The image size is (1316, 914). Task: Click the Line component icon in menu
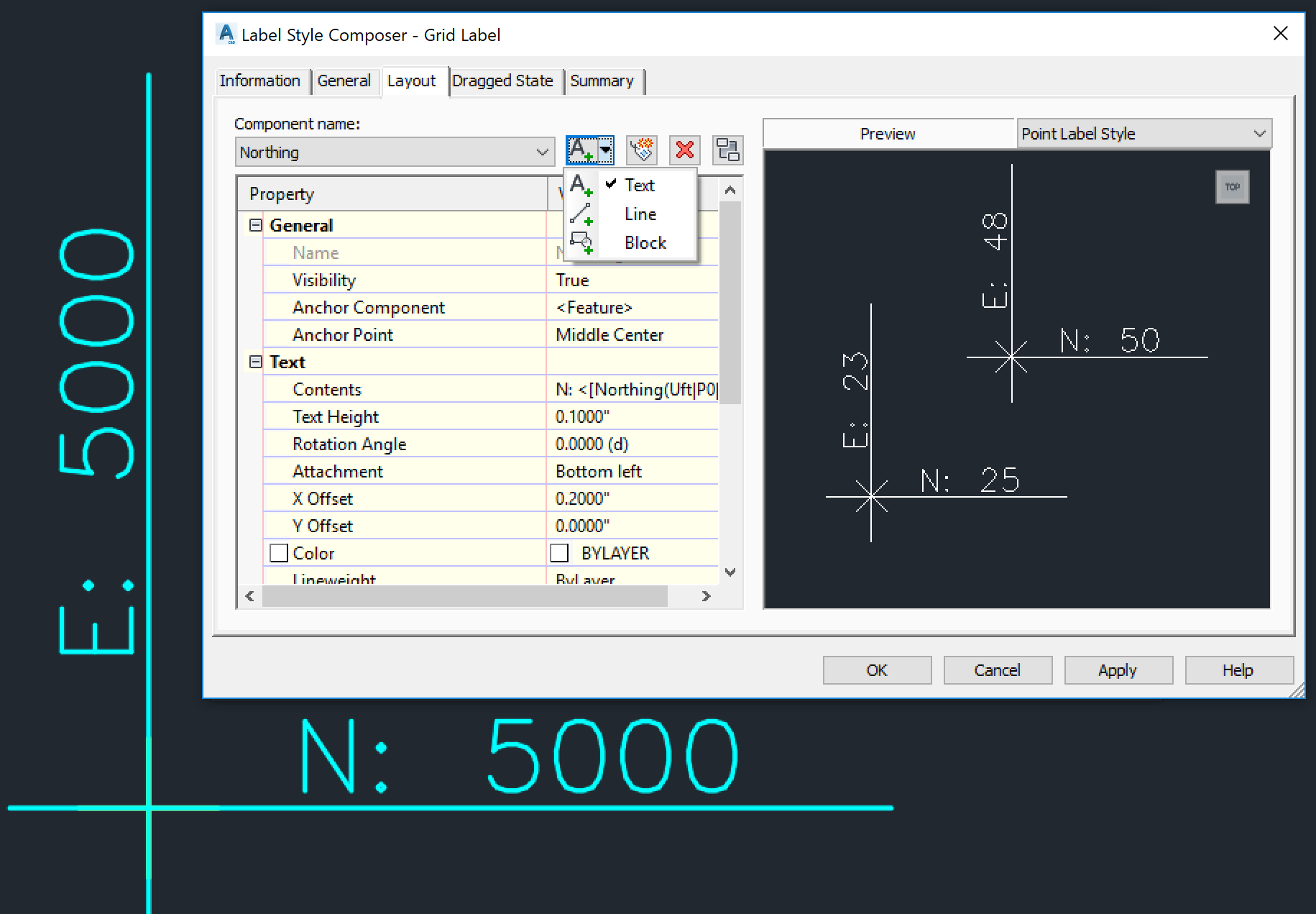(581, 214)
